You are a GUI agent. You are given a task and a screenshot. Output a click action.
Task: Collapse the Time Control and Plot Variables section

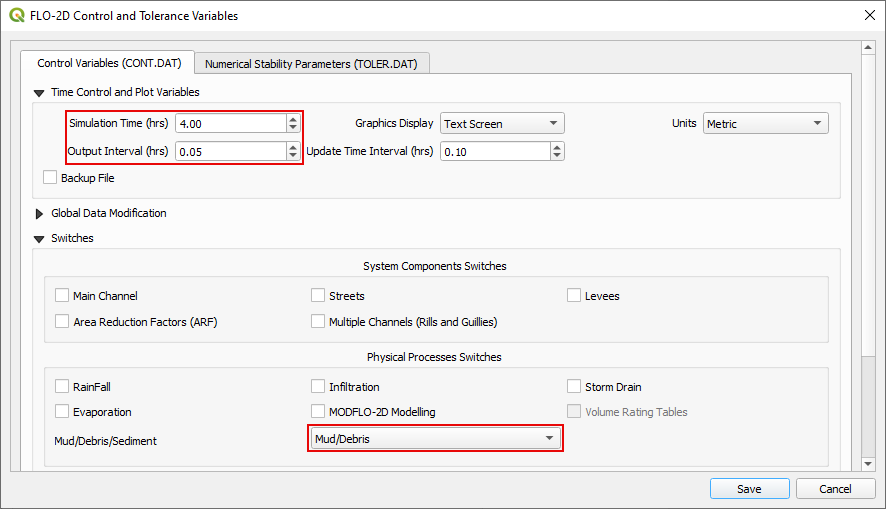coord(40,93)
